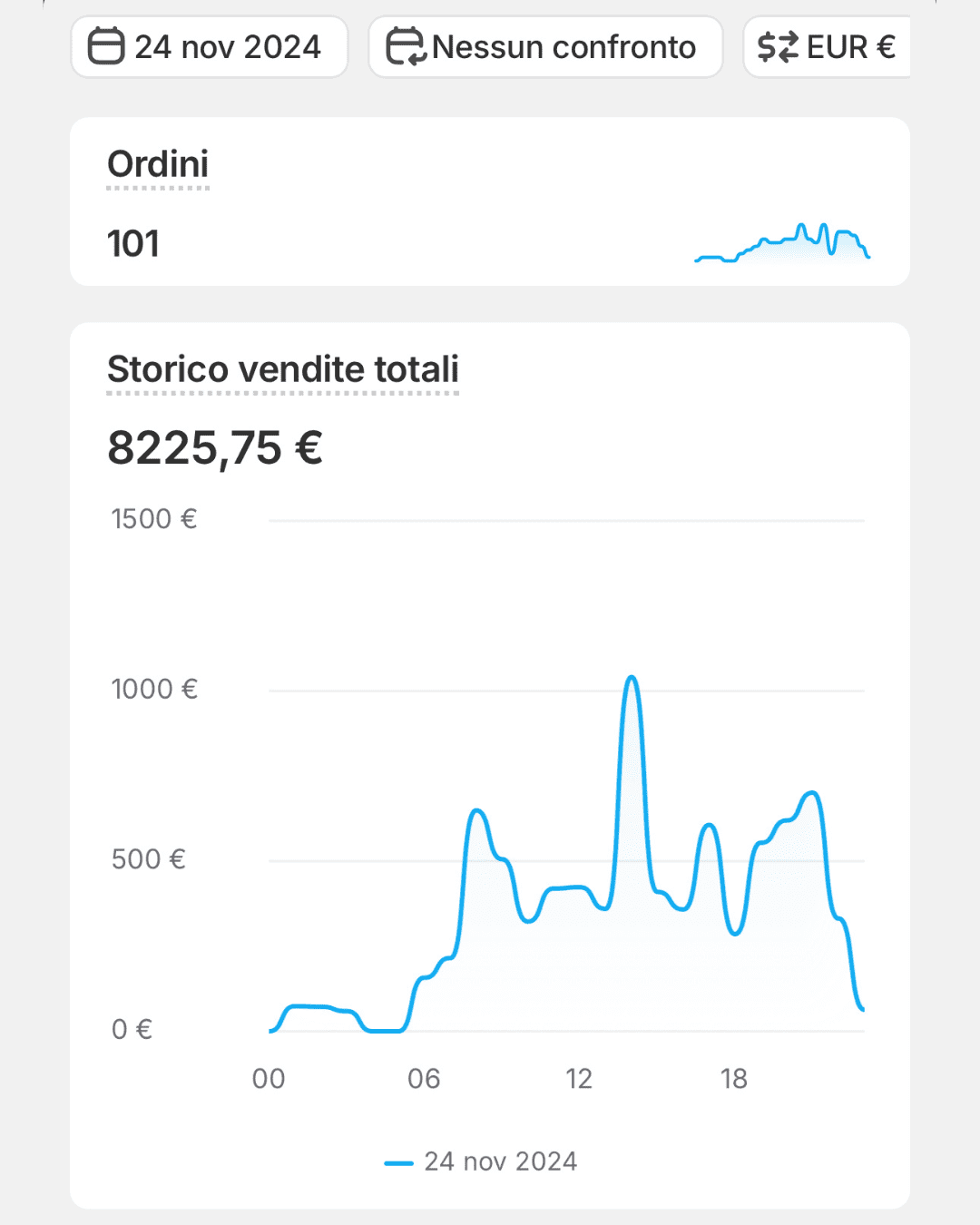Screen dimensions: 980x1225
Task: Click the Ordini sparkline mini chart
Action: (782, 242)
